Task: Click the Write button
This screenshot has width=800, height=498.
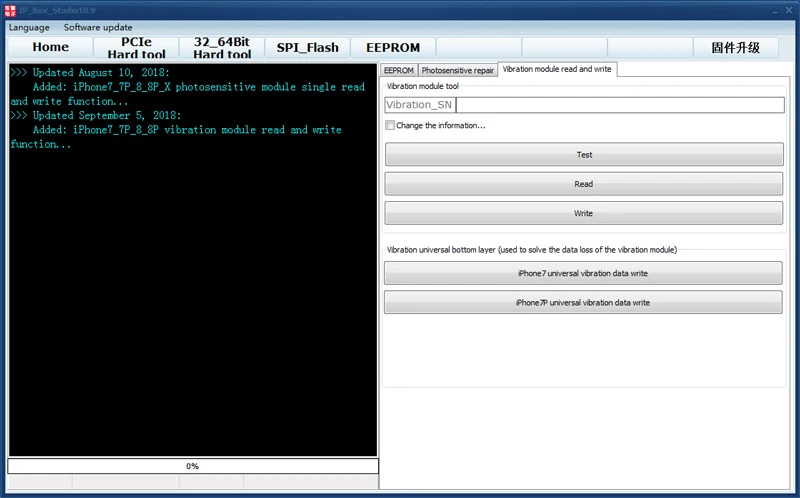Action: [x=584, y=213]
